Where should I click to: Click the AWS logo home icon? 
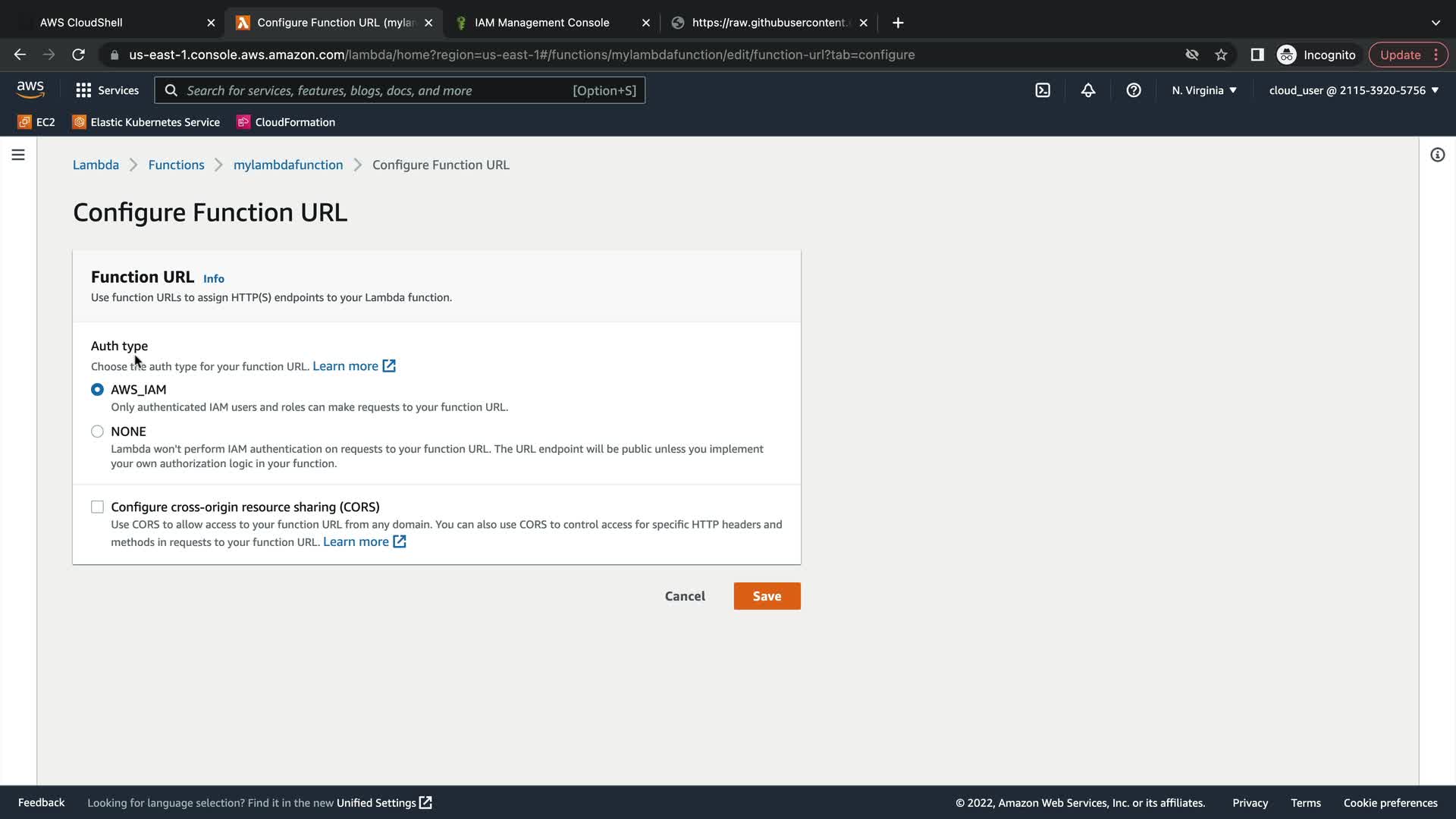(30, 89)
